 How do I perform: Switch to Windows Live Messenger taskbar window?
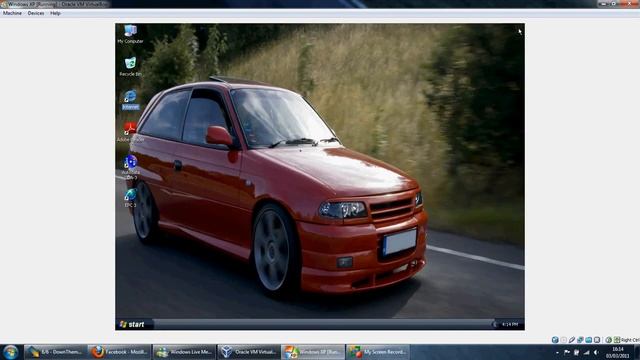184,352
